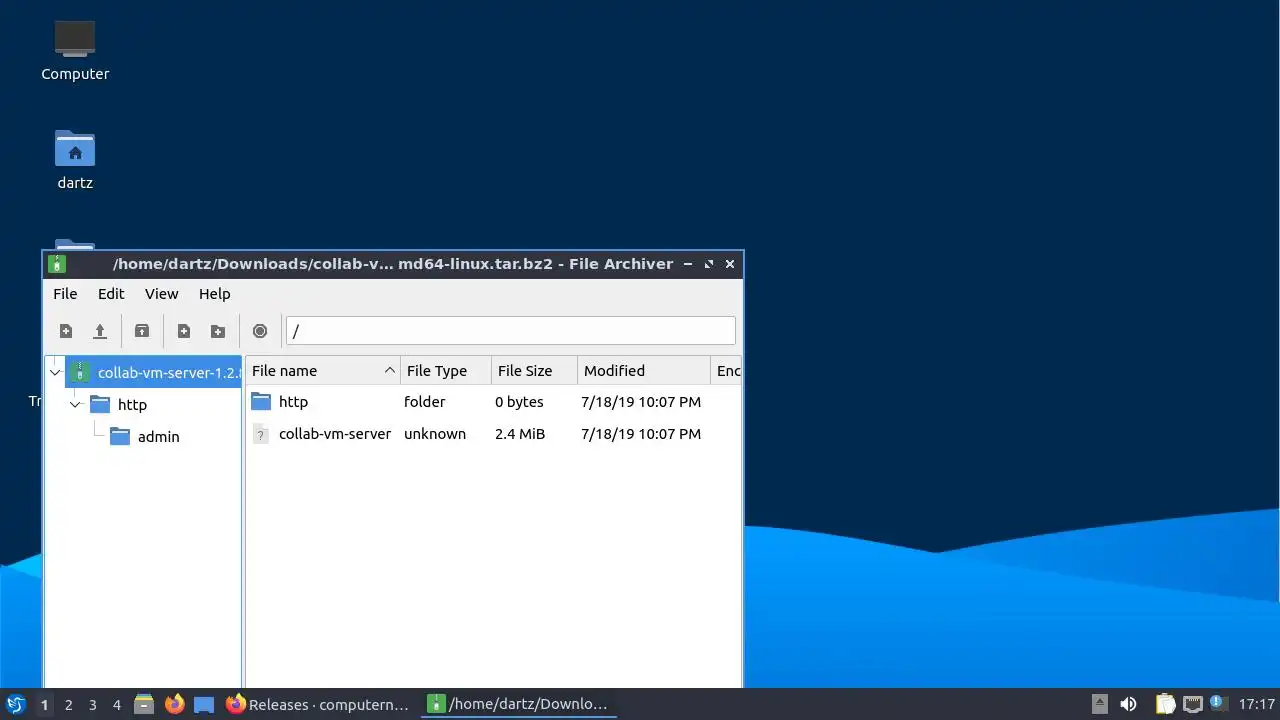Click the show desktop taskbar icon

pos(204,704)
